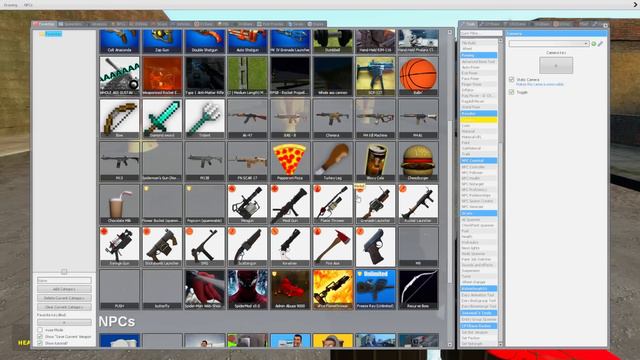The height and width of the screenshot is (360, 640).
Task: Select the SpiderMod weapon tile
Action: [x=247, y=289]
